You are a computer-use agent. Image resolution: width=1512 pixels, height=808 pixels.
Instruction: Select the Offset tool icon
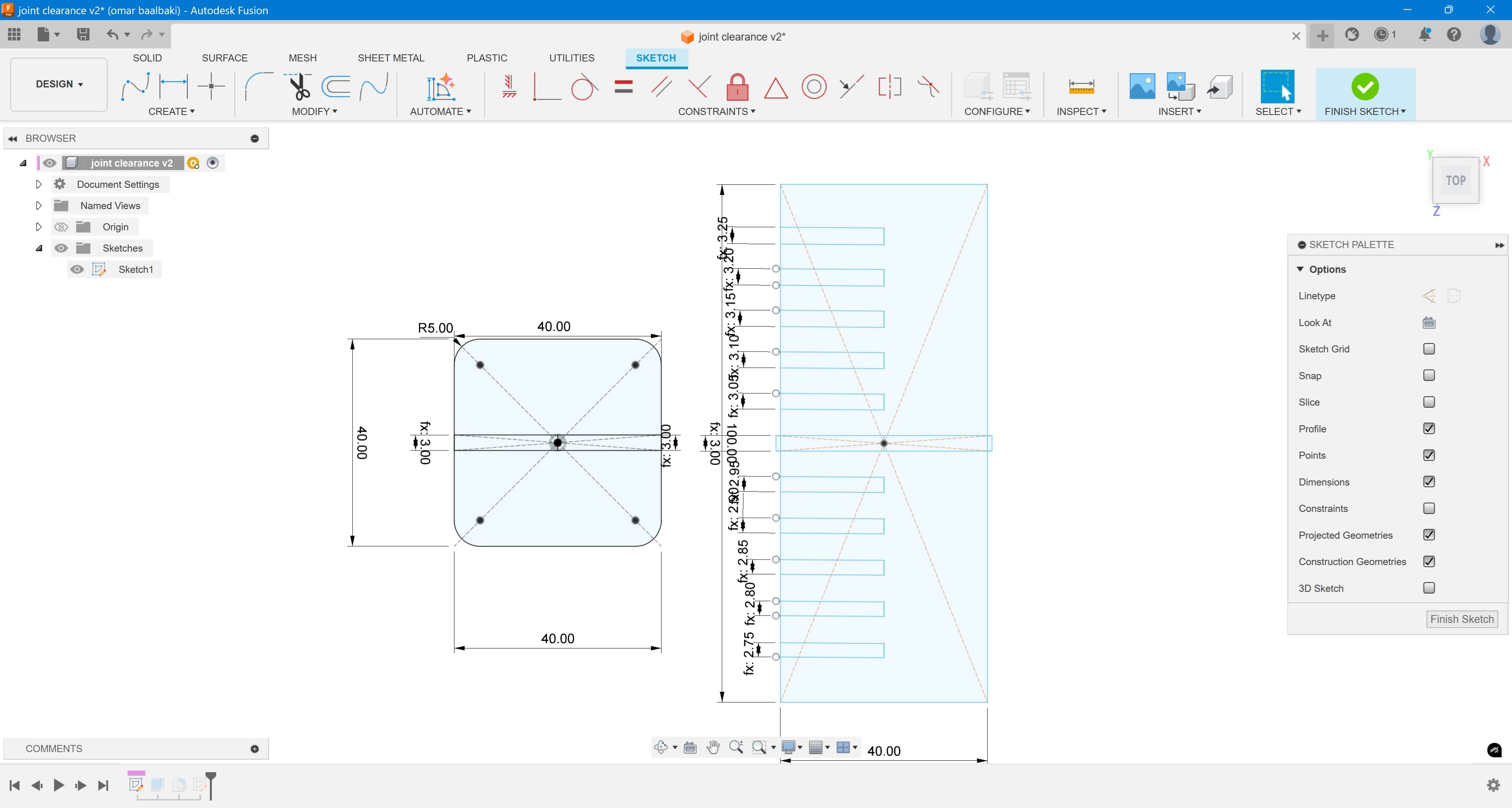point(336,87)
